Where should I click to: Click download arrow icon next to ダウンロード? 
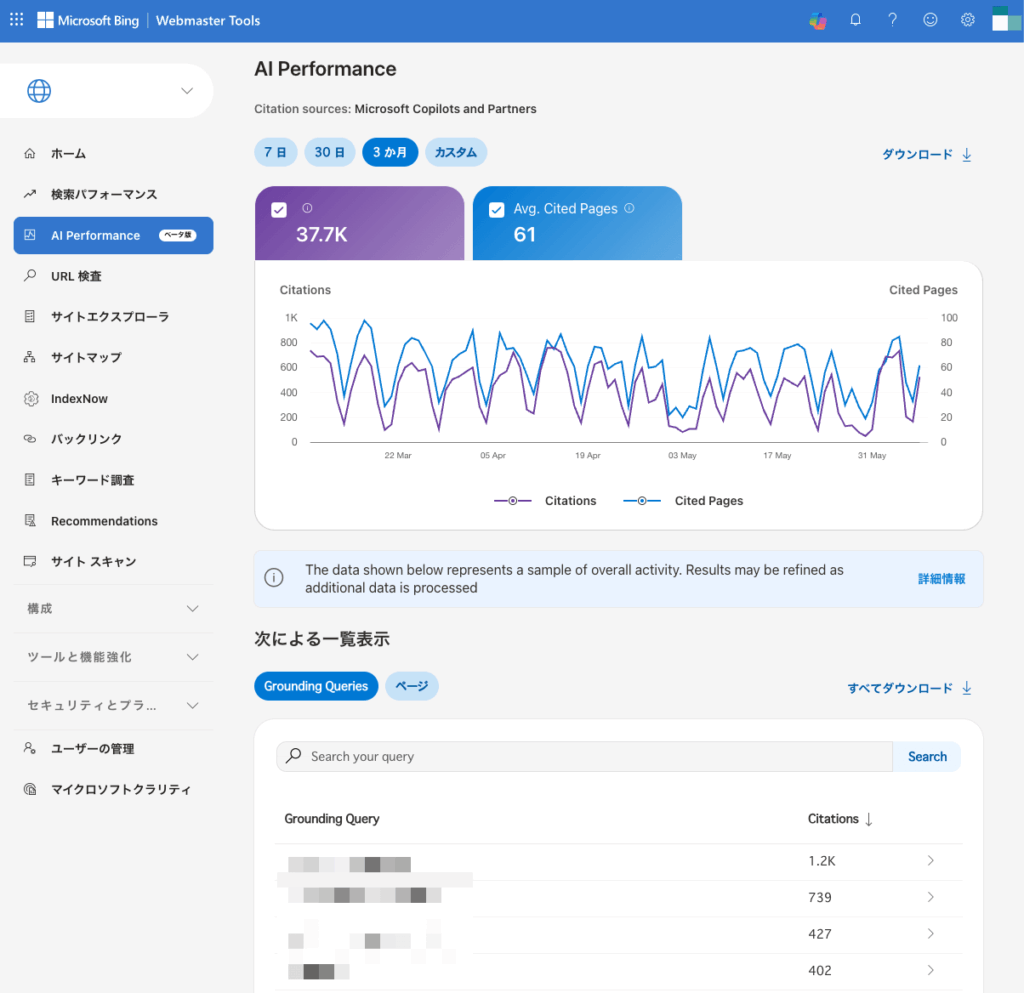967,155
